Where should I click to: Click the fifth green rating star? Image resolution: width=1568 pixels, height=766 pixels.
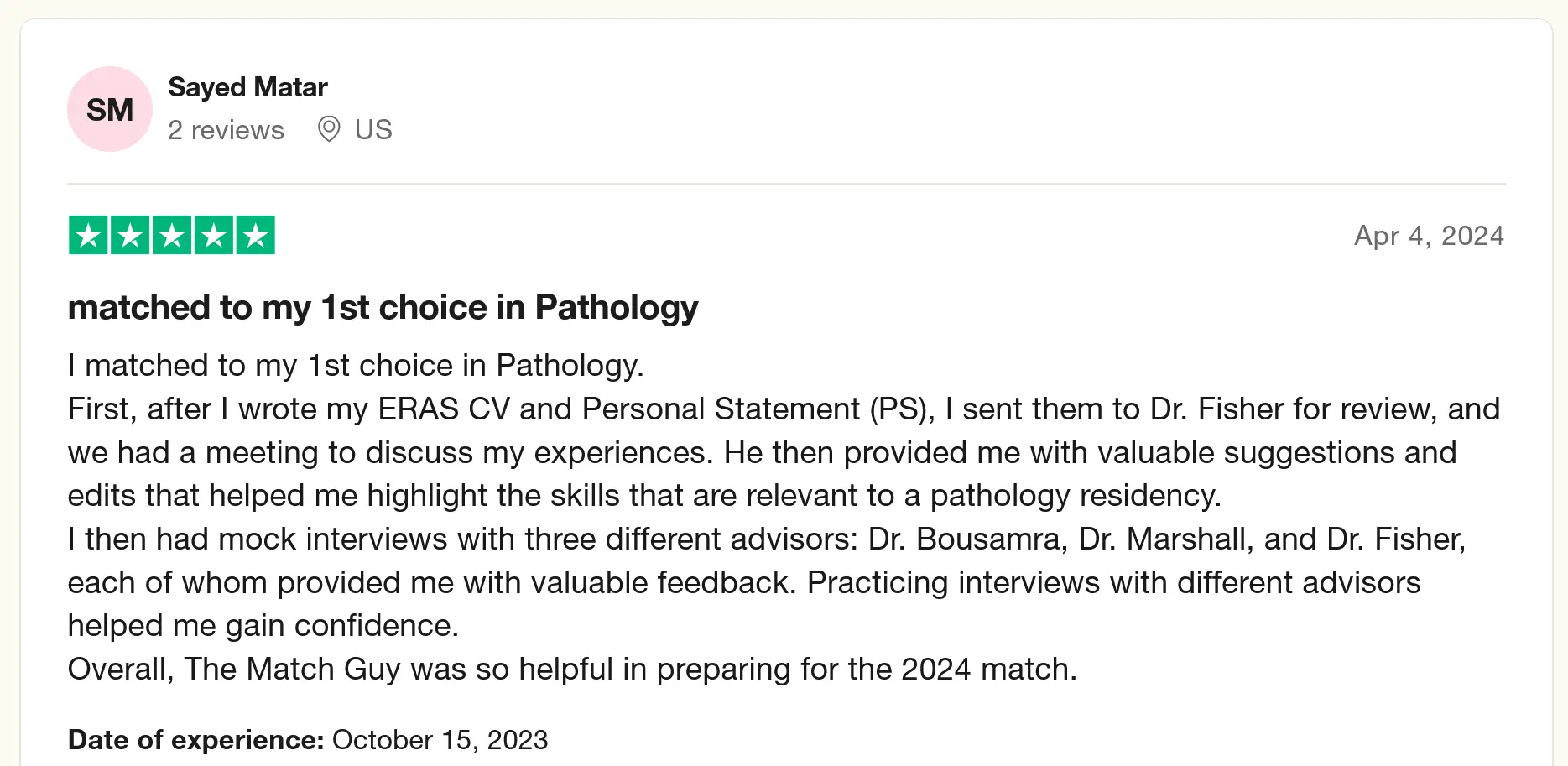[x=256, y=235]
